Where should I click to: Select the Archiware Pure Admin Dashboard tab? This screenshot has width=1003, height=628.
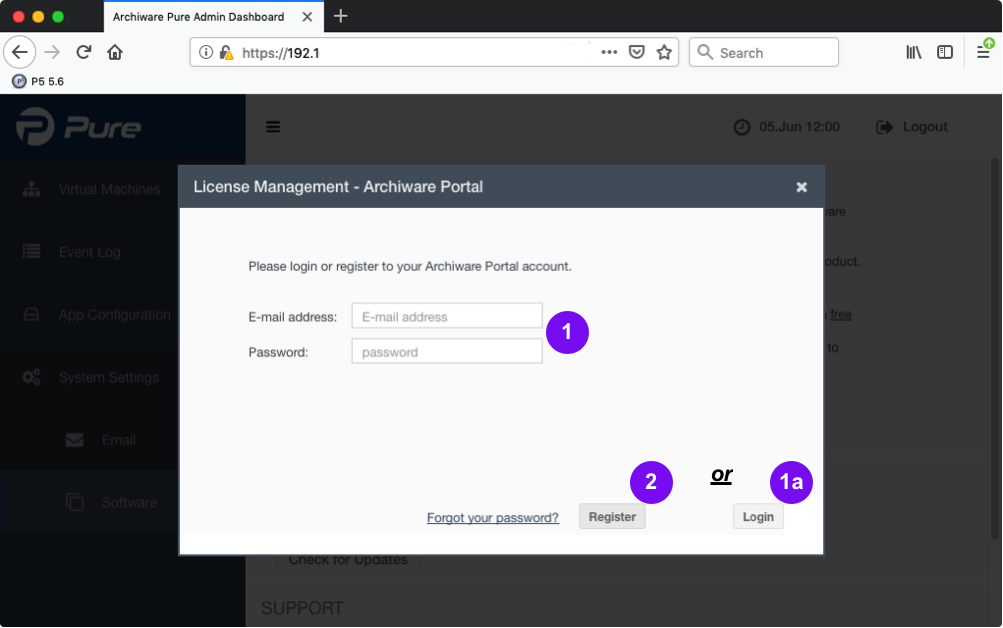(x=214, y=17)
